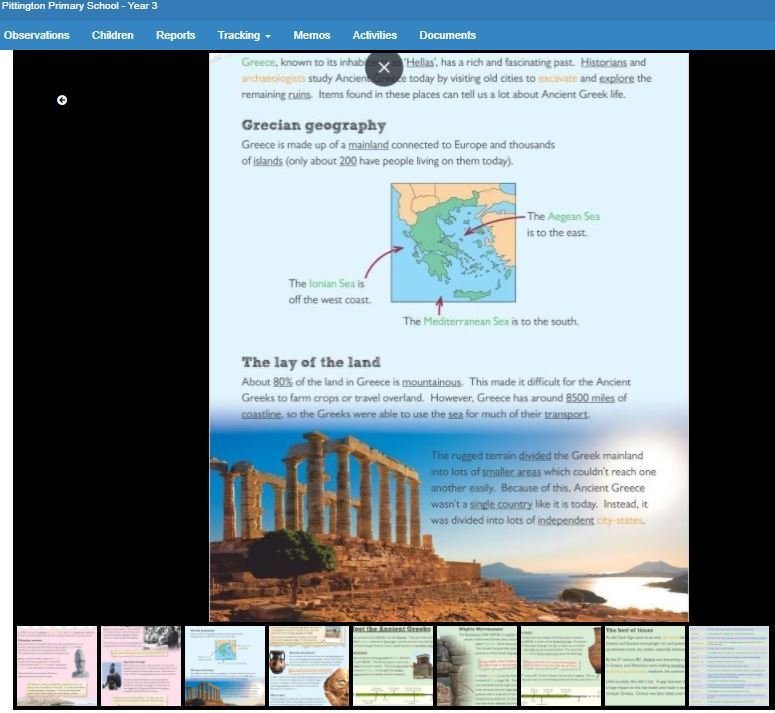Expand the Tracking dropdown menu
The height and width of the screenshot is (713, 775).
244,35
